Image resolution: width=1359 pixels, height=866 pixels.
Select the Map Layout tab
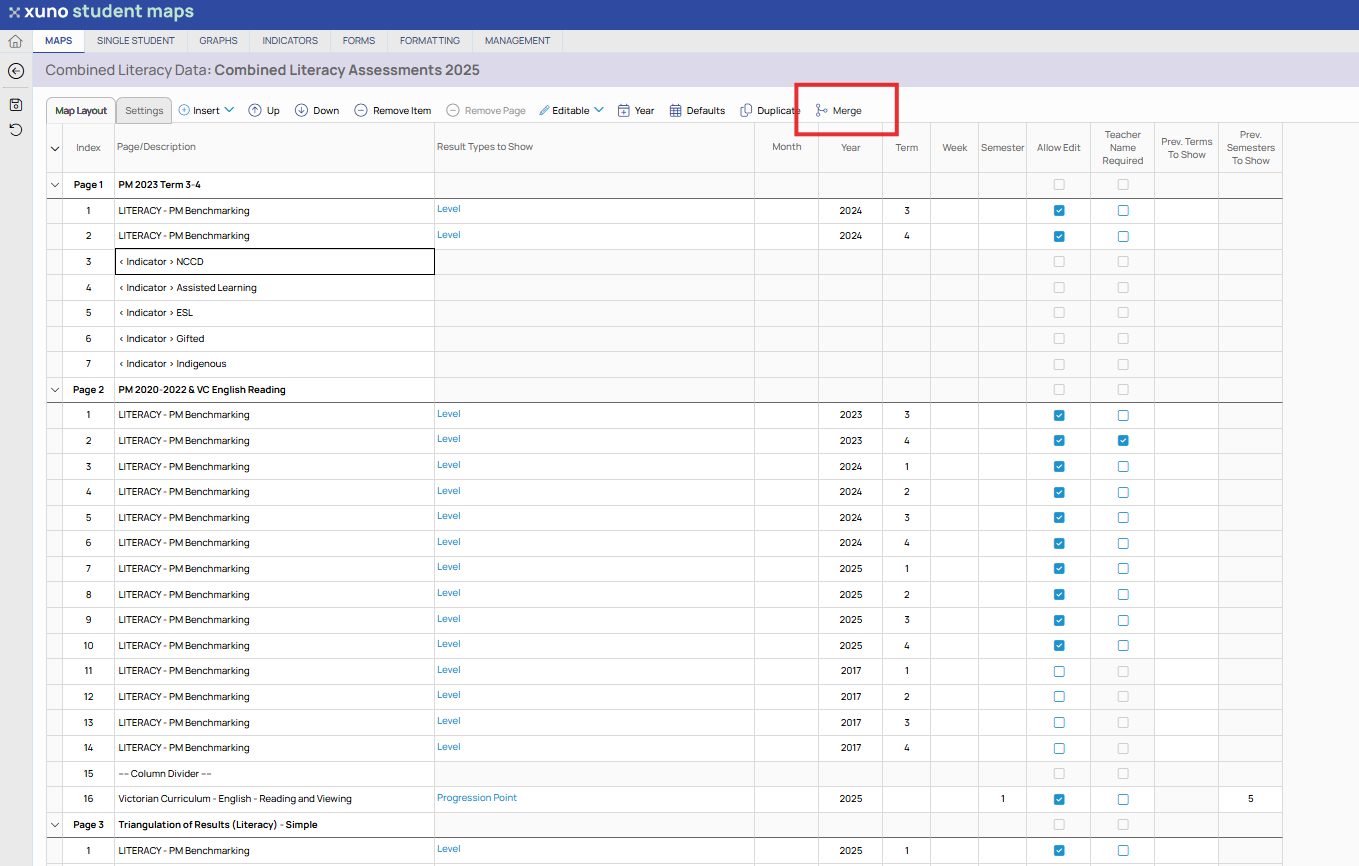(x=81, y=111)
